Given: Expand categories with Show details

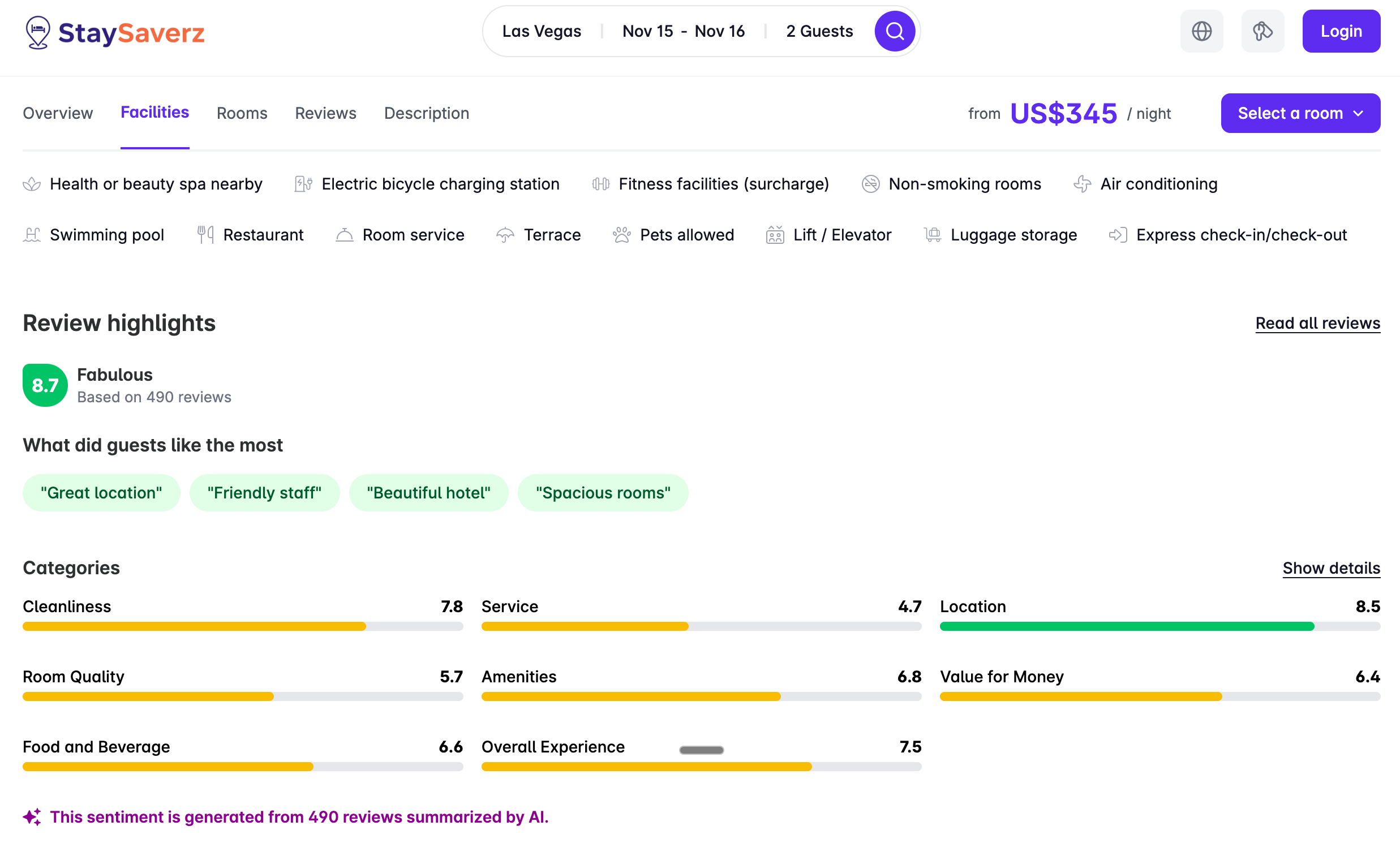Looking at the screenshot, I should [1331, 568].
